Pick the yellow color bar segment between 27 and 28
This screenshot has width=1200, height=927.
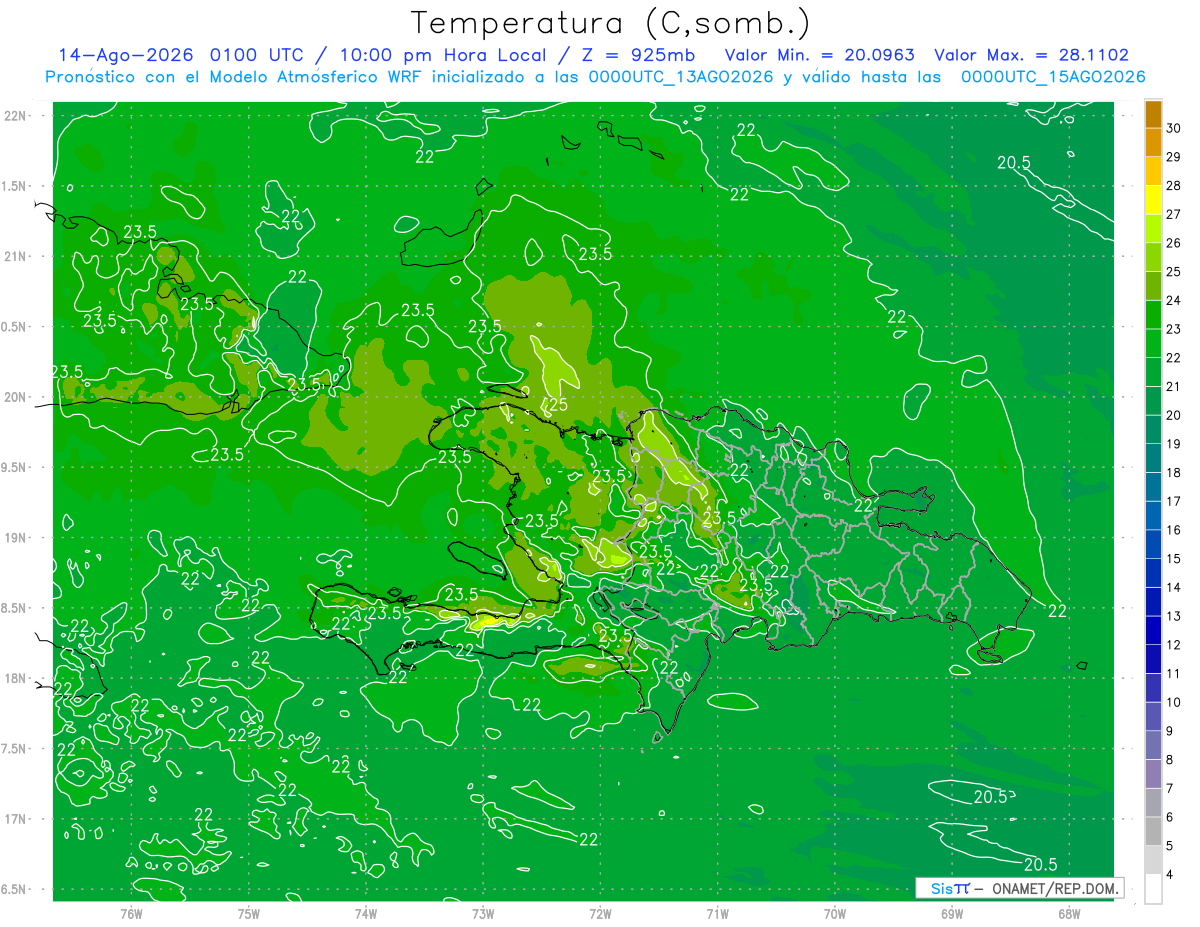pyautogui.click(x=1153, y=200)
